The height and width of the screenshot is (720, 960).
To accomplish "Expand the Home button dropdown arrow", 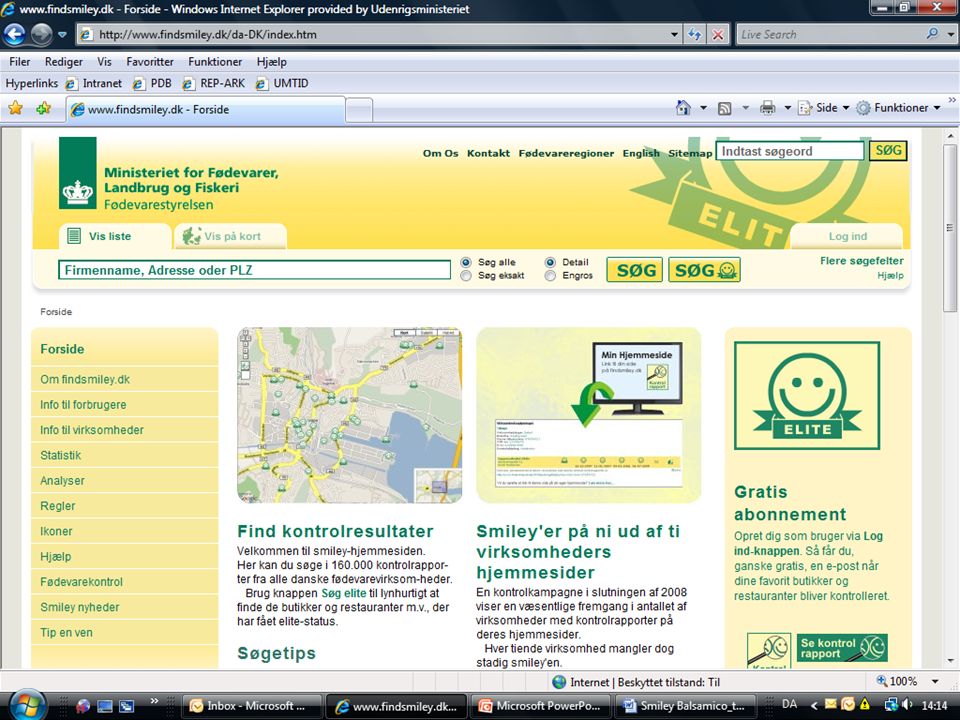I will [x=703, y=108].
